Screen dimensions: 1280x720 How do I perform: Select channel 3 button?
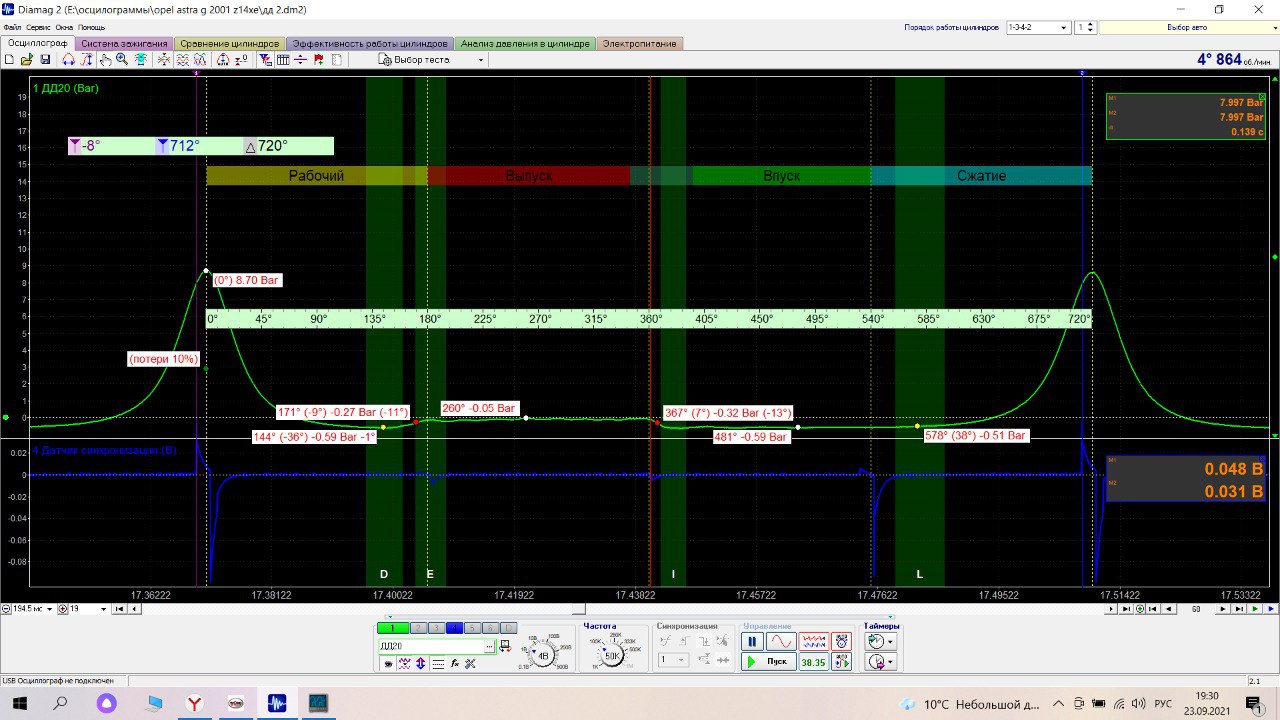point(435,628)
